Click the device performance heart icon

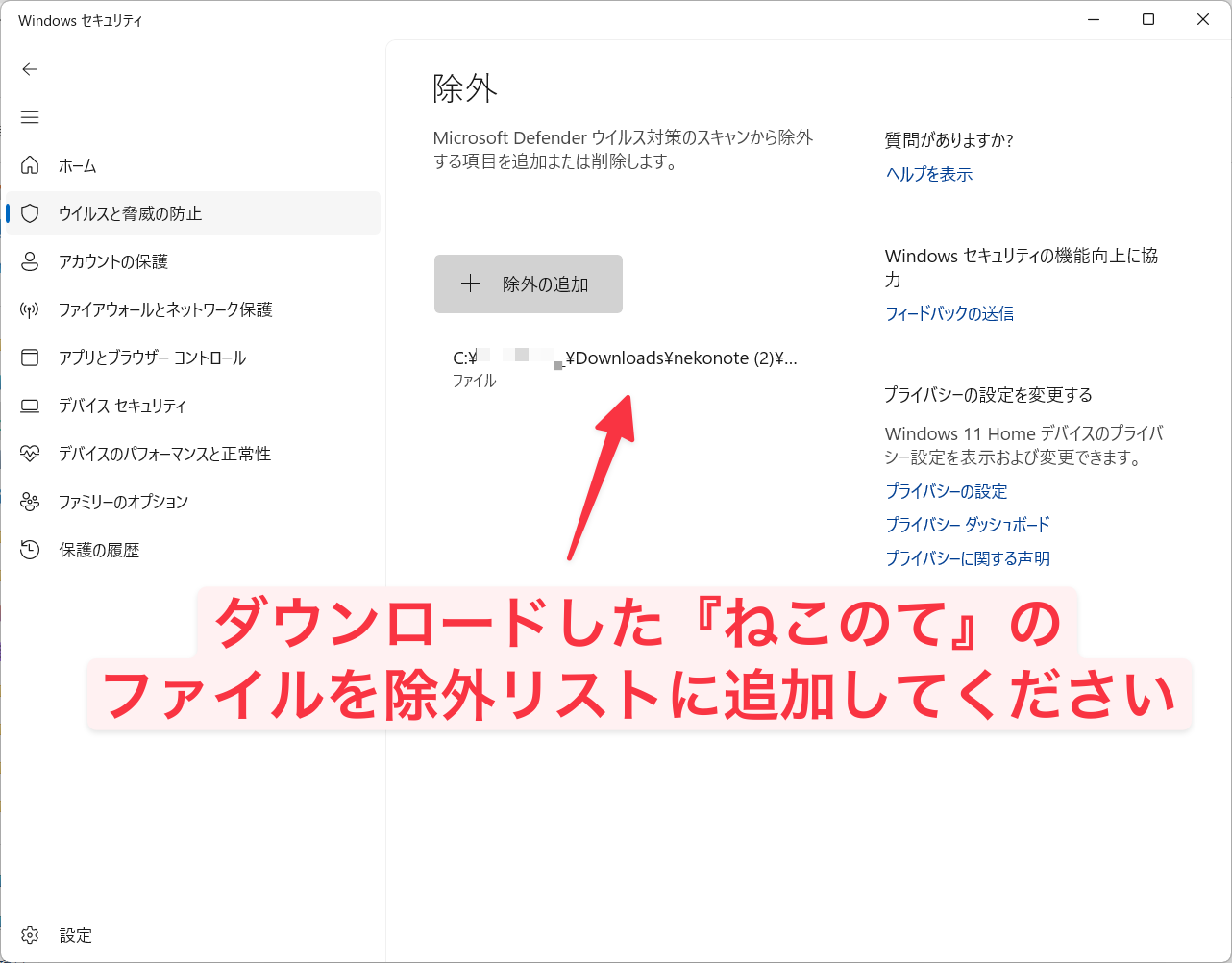(x=30, y=454)
